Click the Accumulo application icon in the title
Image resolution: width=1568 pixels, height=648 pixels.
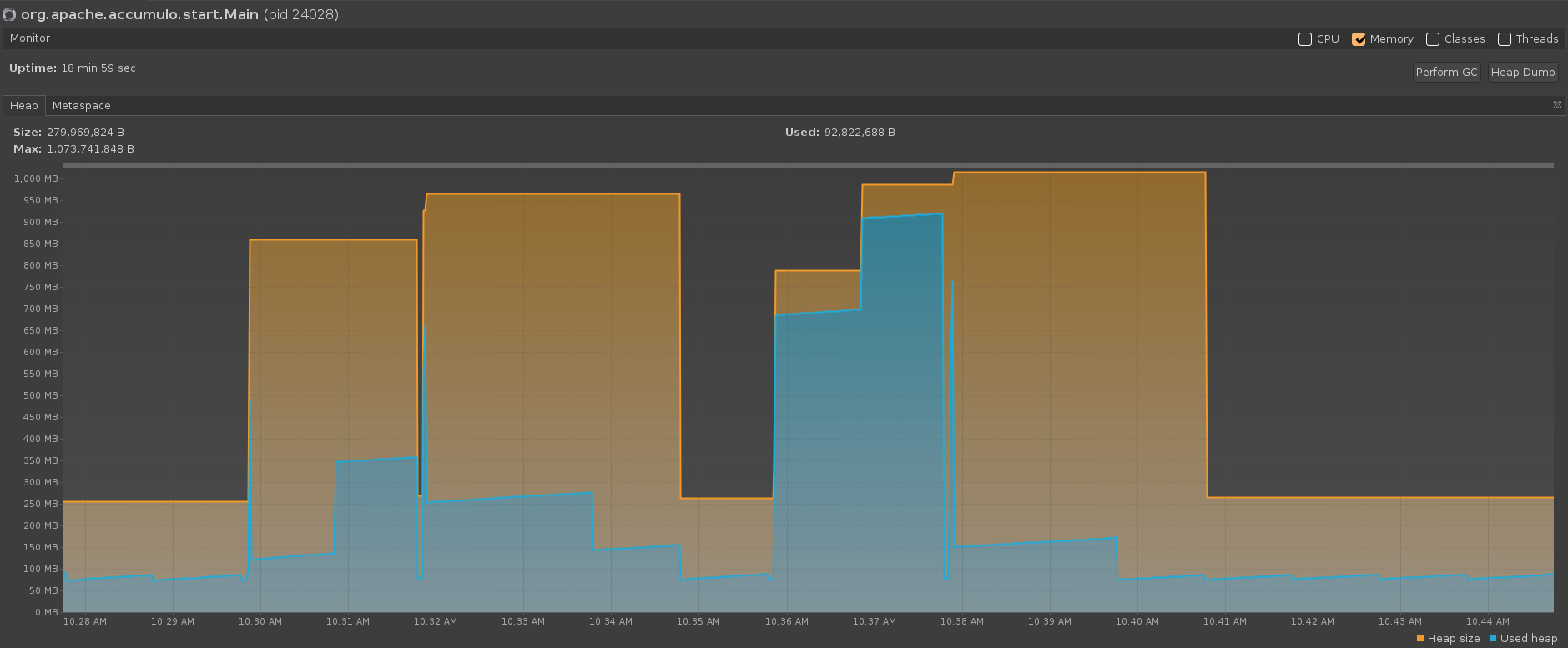tap(9, 14)
